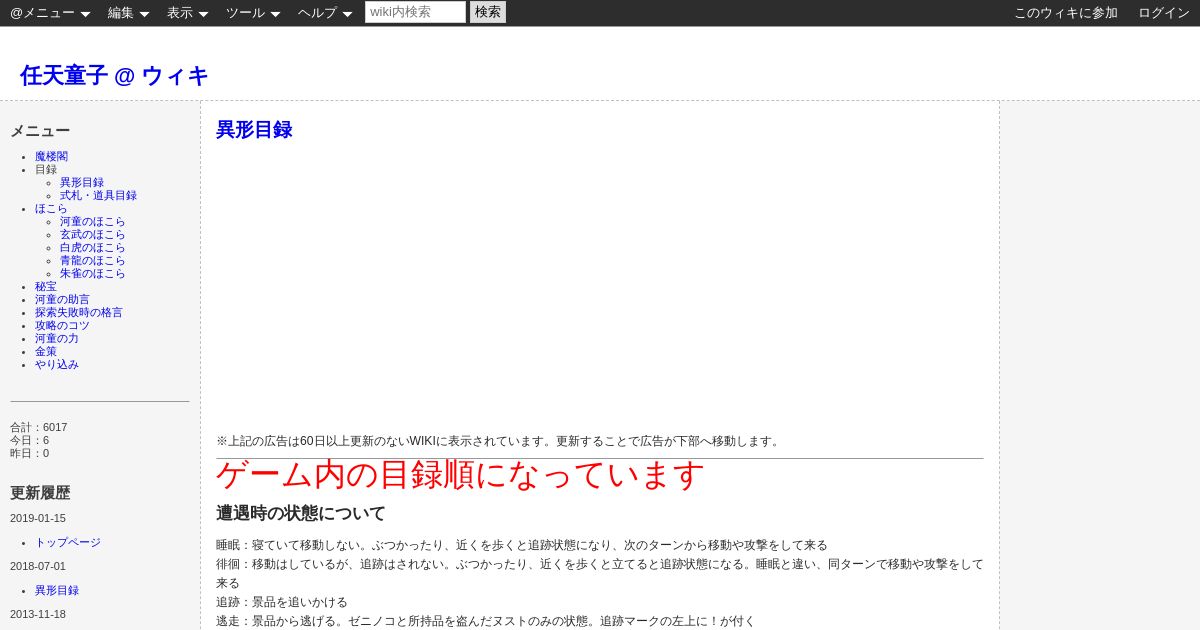1200x630 pixels.
Task: Open 玄武のほこら in the sidebar
Action: 93,235
